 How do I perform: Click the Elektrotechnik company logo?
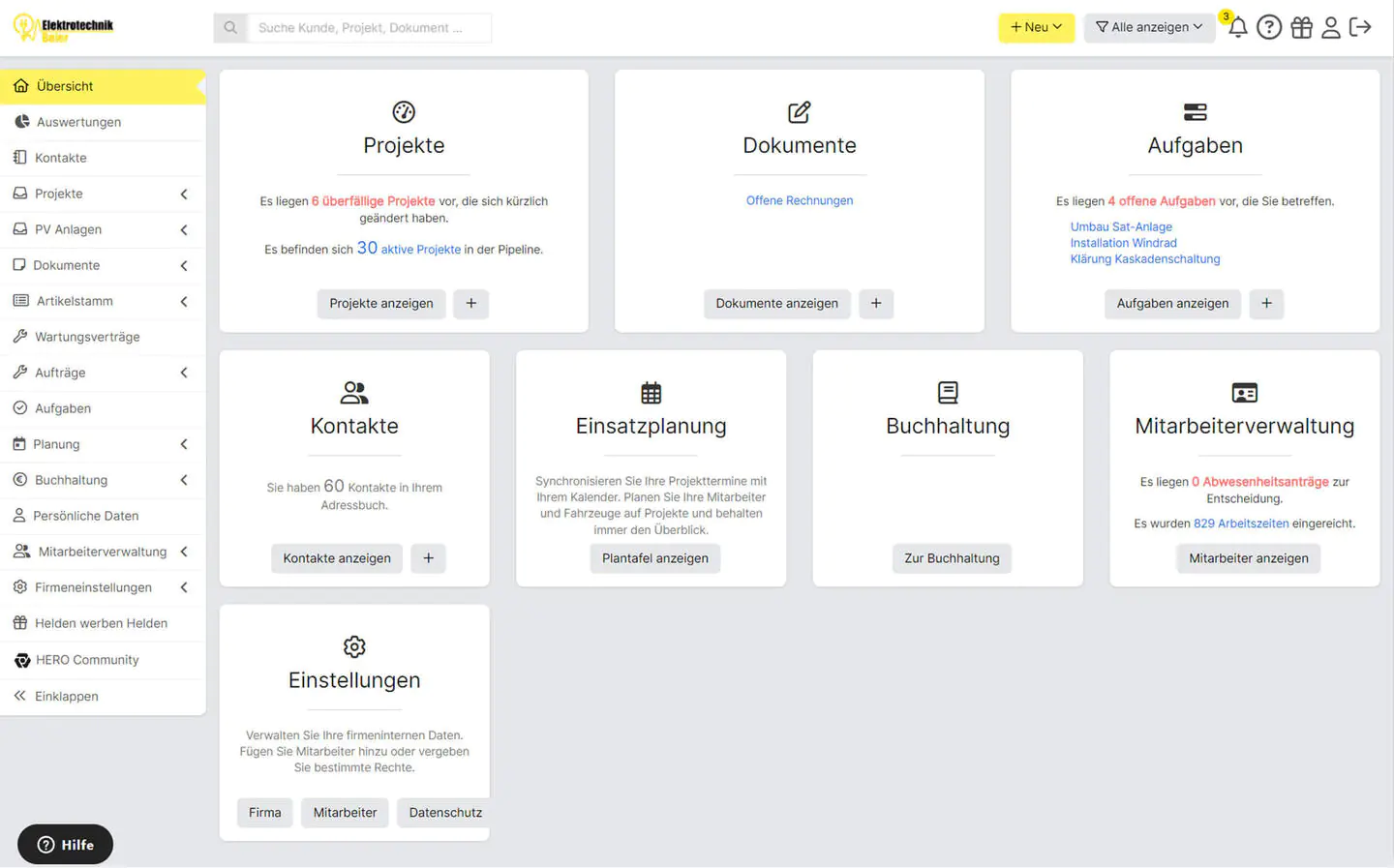coord(64,28)
